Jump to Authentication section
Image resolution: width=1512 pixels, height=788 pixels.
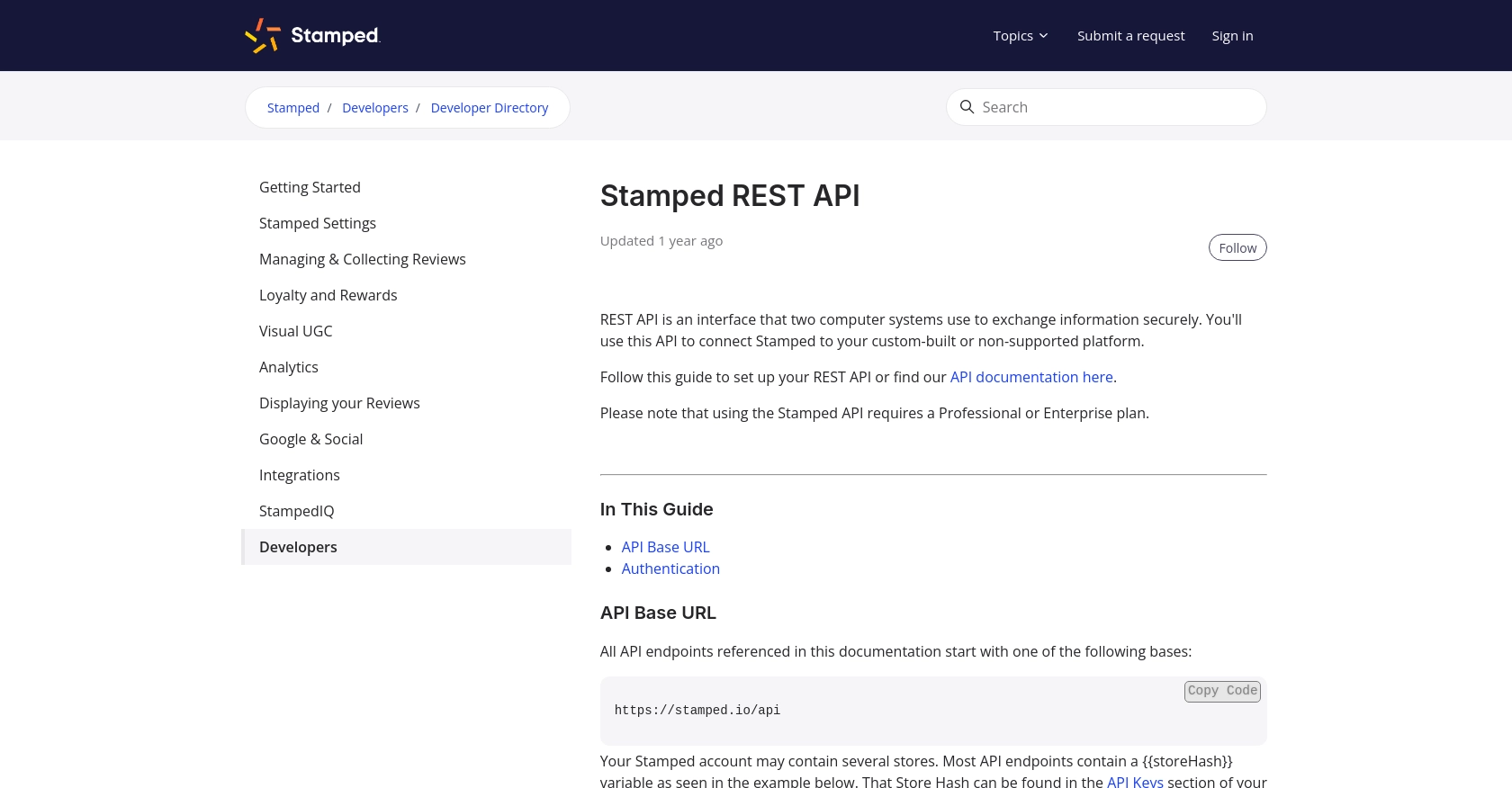point(670,569)
